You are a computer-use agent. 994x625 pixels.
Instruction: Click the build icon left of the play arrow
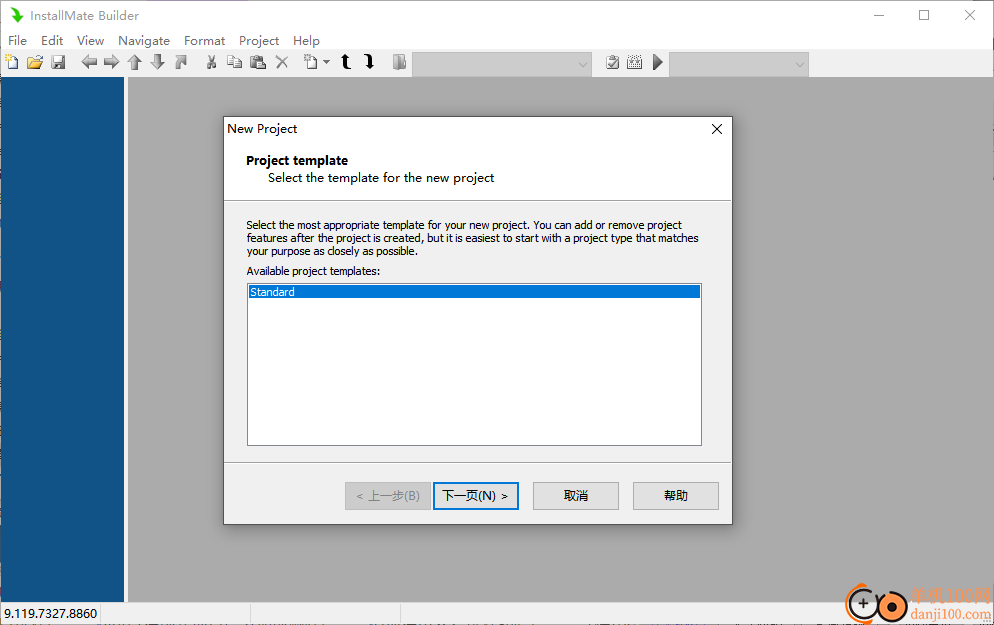(635, 62)
